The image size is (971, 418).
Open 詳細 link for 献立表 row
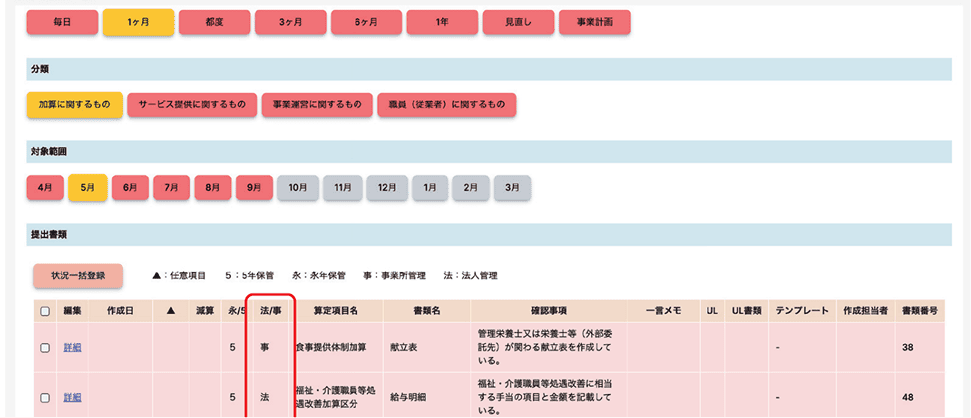72,348
